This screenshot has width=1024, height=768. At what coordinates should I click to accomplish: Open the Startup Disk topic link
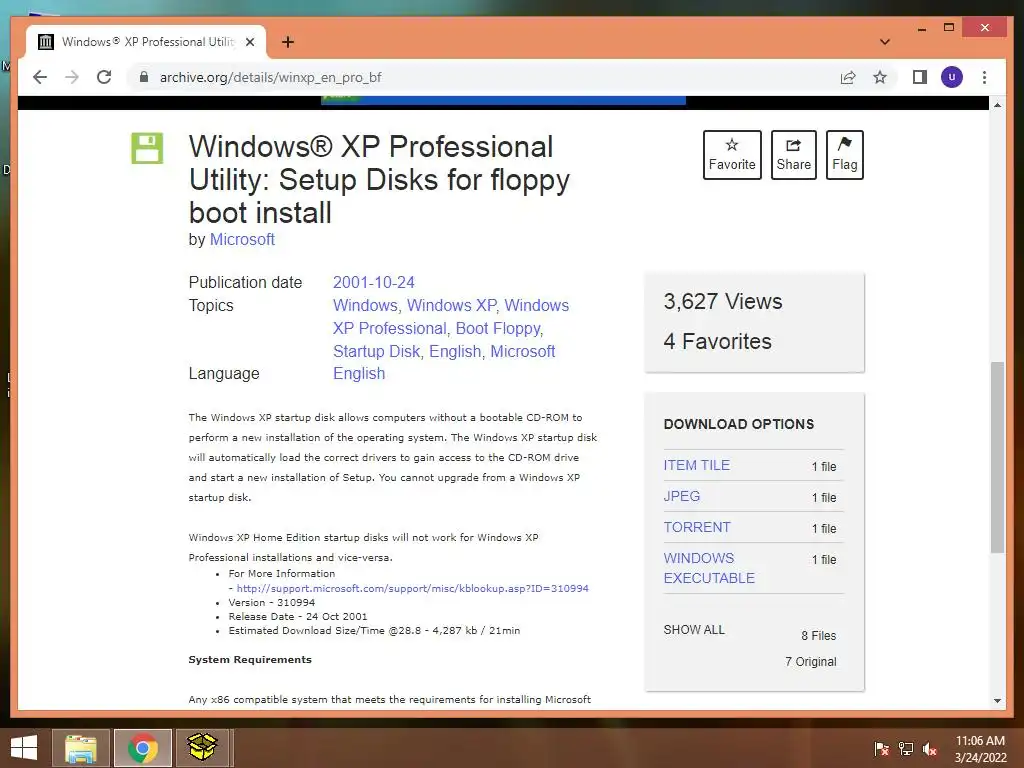coord(377,351)
